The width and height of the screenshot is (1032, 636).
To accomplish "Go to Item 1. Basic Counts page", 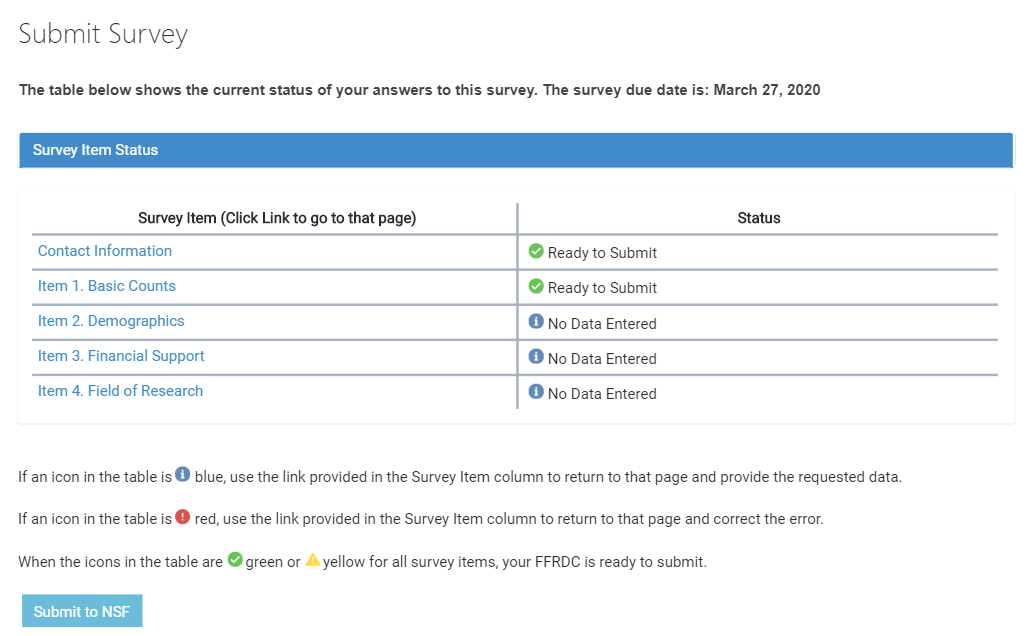I will click(x=107, y=286).
